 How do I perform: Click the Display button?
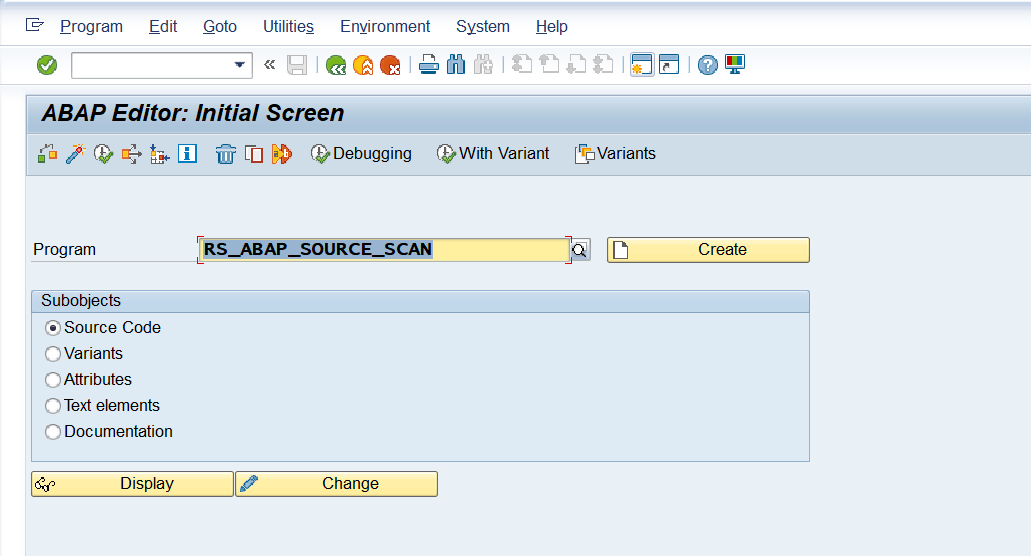tap(132, 484)
